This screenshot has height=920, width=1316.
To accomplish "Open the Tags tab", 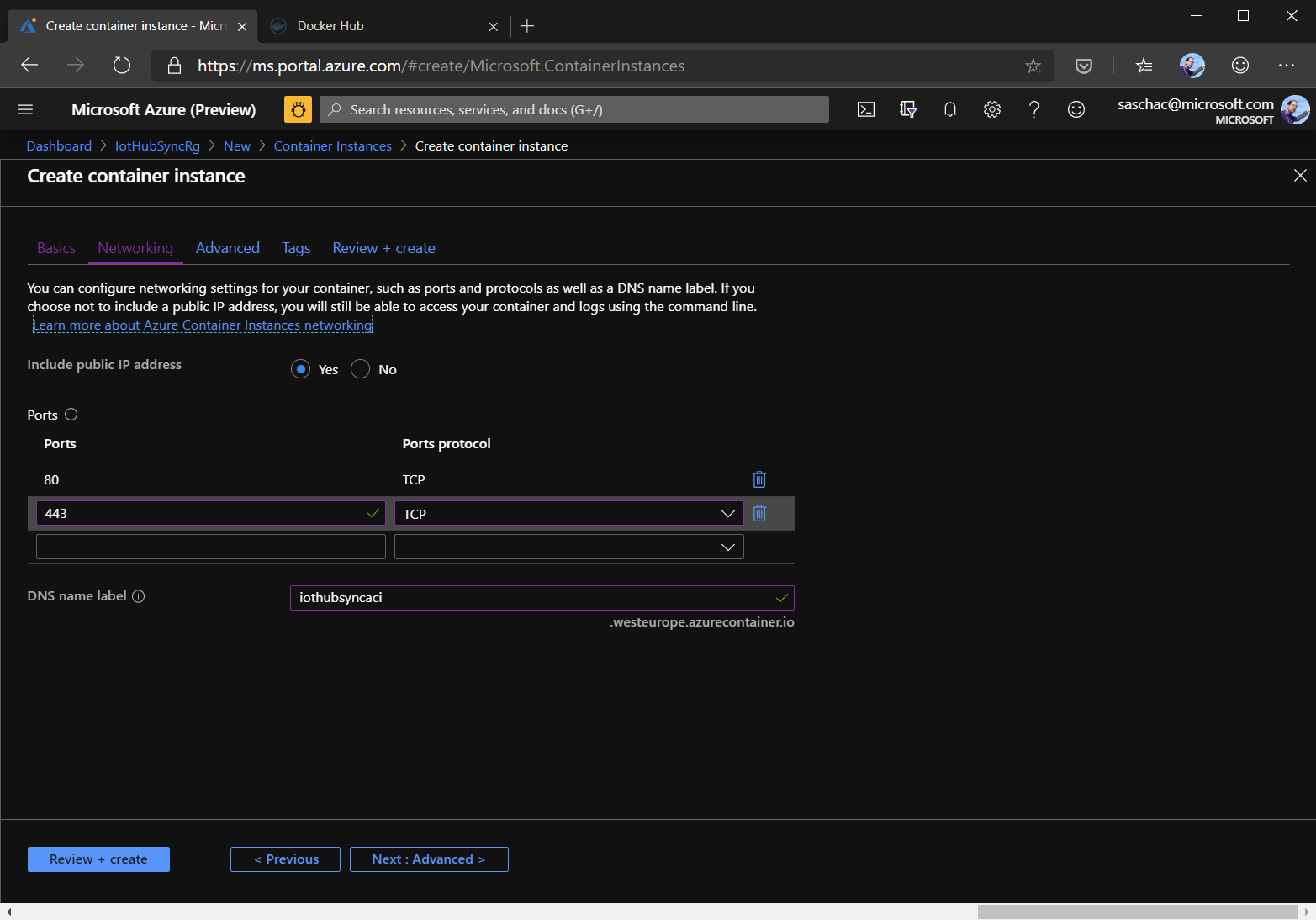I will click(296, 248).
